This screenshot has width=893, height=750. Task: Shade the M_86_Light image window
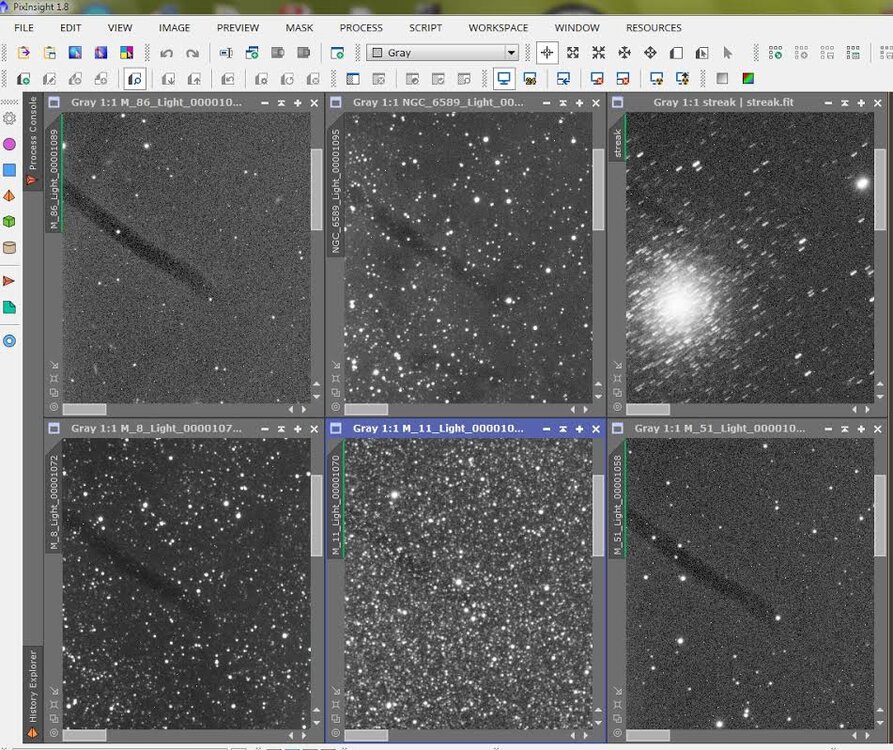(282, 103)
